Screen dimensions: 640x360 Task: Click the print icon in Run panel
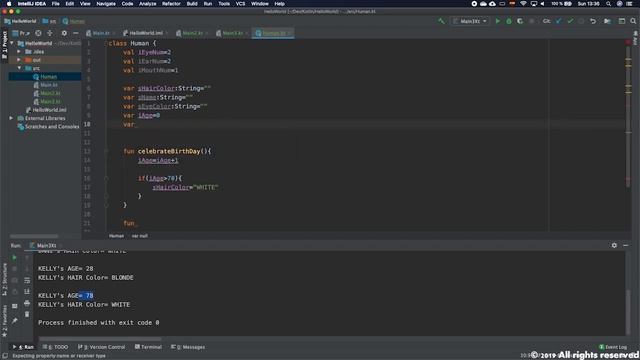pos(27,303)
